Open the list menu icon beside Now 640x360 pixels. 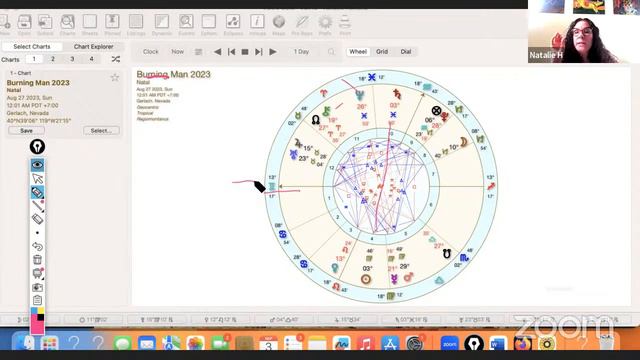click(198, 52)
